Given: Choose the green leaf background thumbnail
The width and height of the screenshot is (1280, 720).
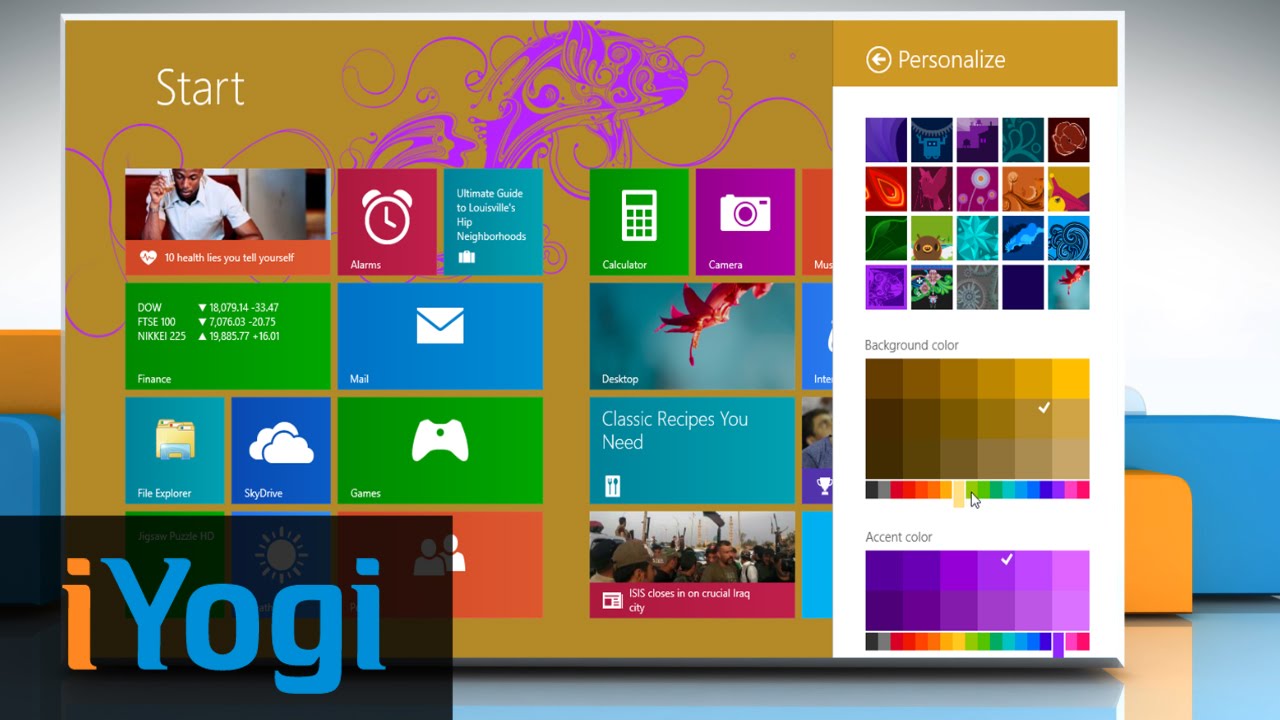Looking at the screenshot, I should tap(886, 238).
